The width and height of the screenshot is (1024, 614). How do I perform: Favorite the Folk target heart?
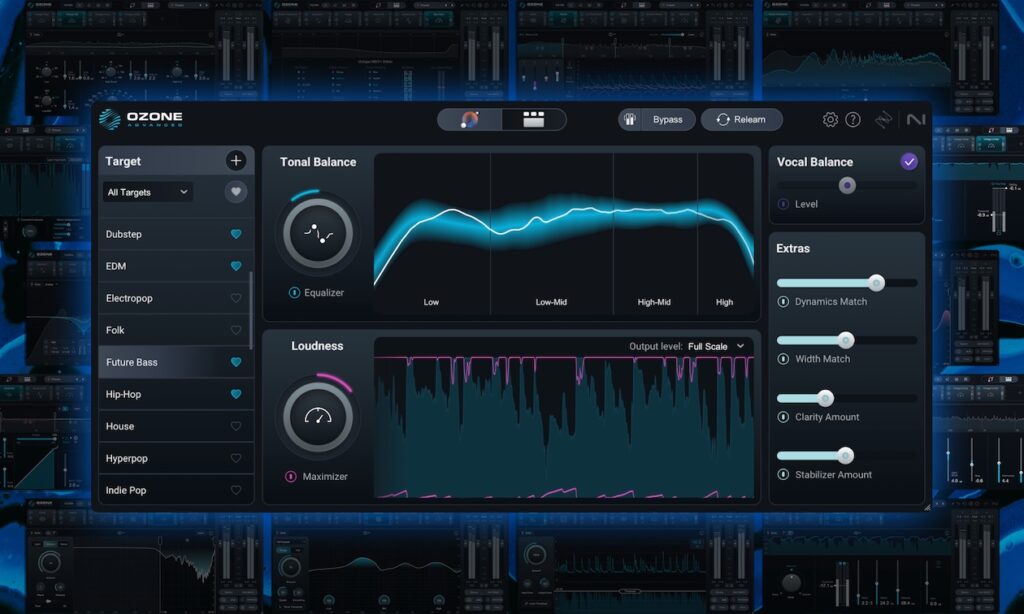[236, 330]
